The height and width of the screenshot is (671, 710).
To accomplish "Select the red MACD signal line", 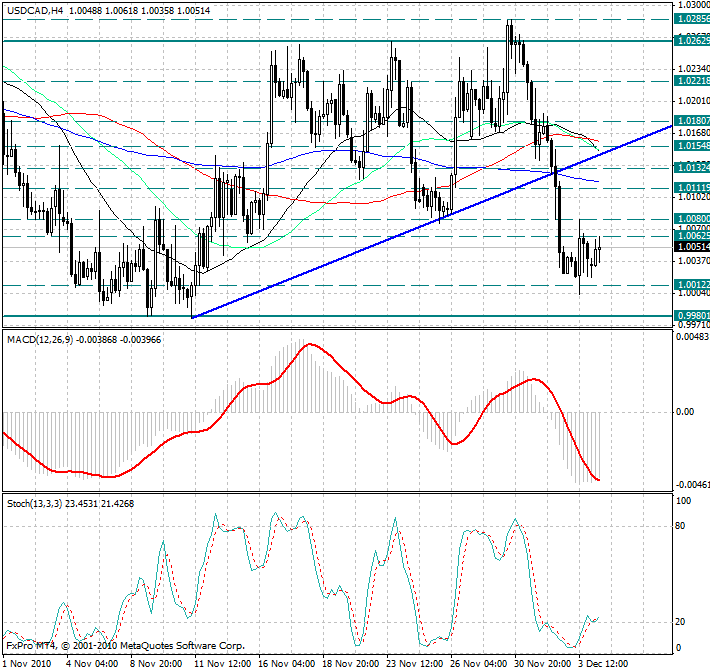I will (310, 345).
